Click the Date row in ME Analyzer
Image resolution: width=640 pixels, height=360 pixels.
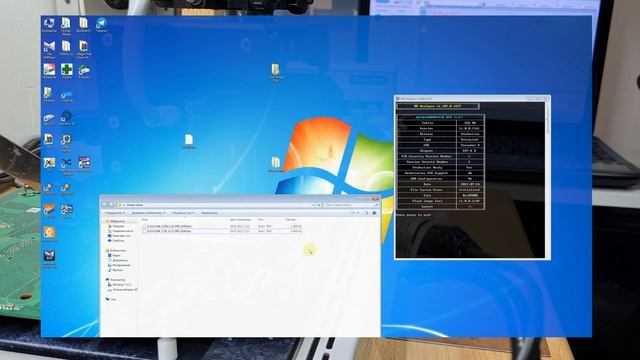(441, 184)
